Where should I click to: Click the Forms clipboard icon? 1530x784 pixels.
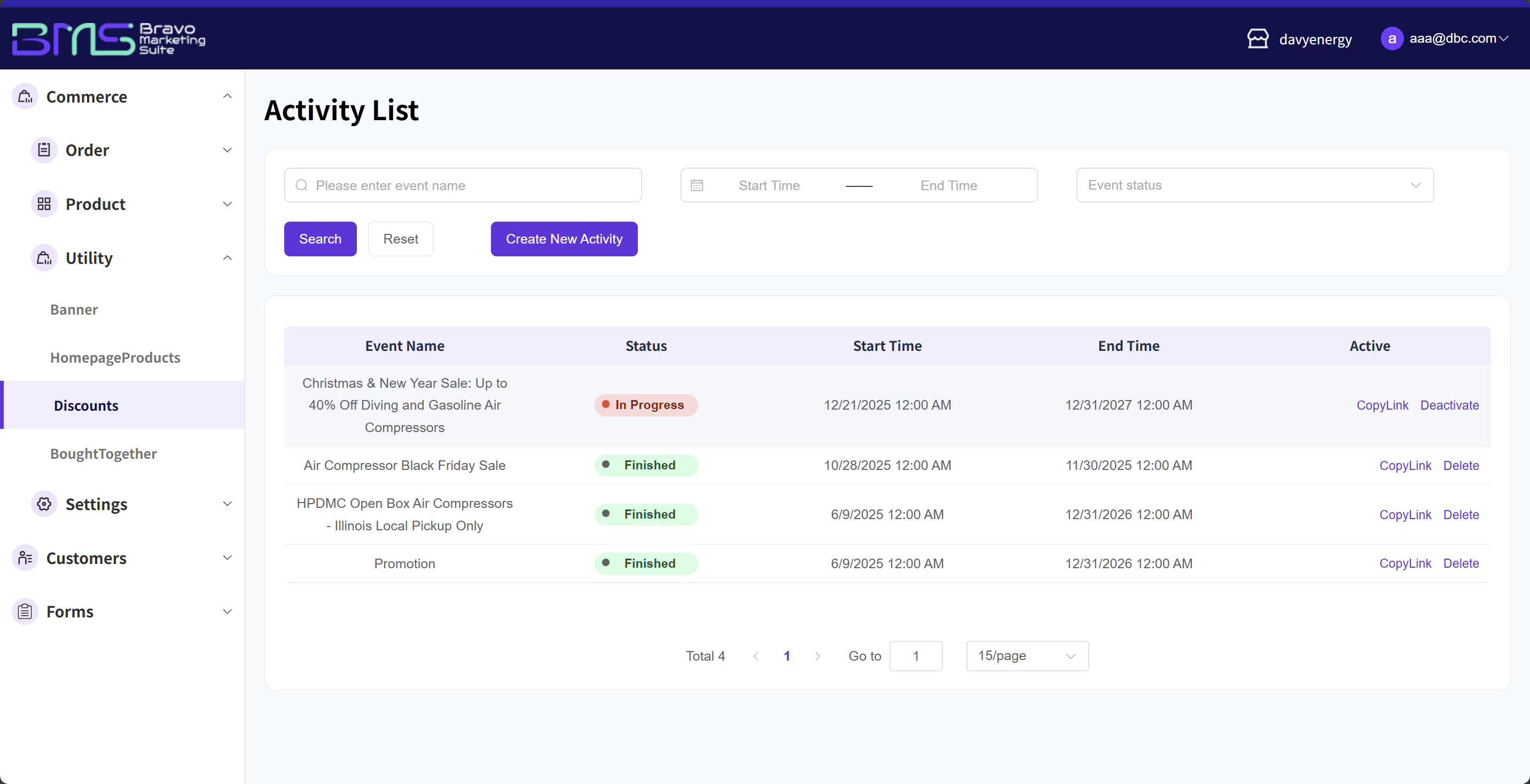(x=25, y=611)
